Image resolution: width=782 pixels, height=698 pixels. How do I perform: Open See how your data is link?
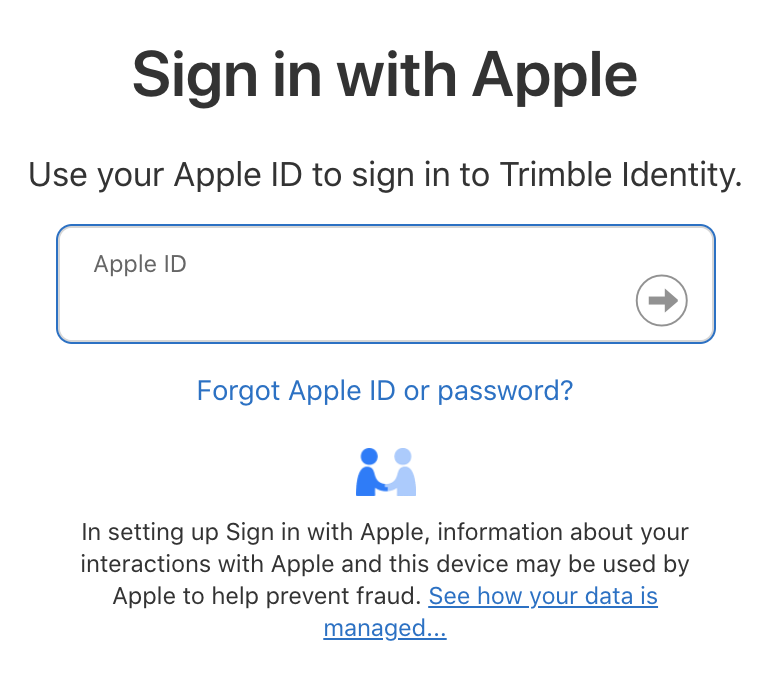click(x=543, y=596)
